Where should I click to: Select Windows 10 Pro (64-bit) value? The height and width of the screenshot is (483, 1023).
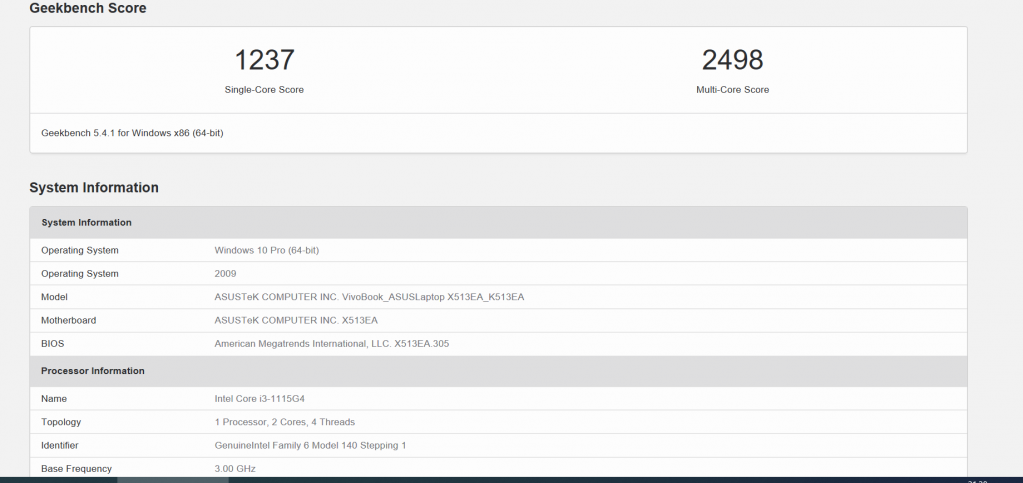point(267,250)
